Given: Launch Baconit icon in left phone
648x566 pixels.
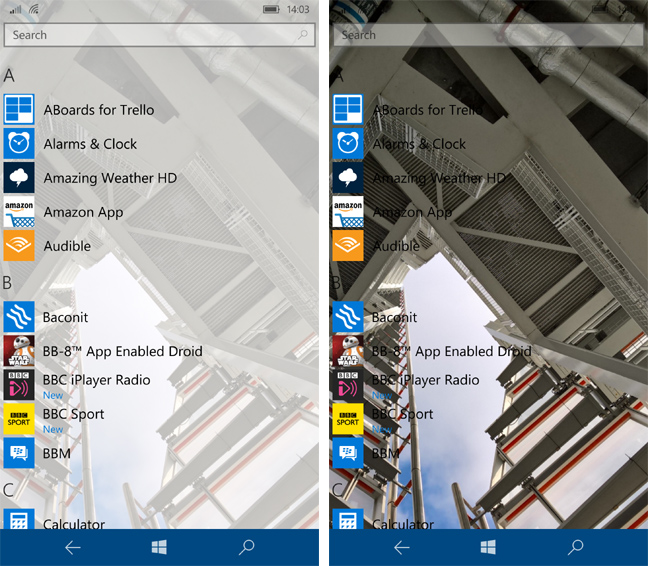Looking at the screenshot, I should (19, 317).
